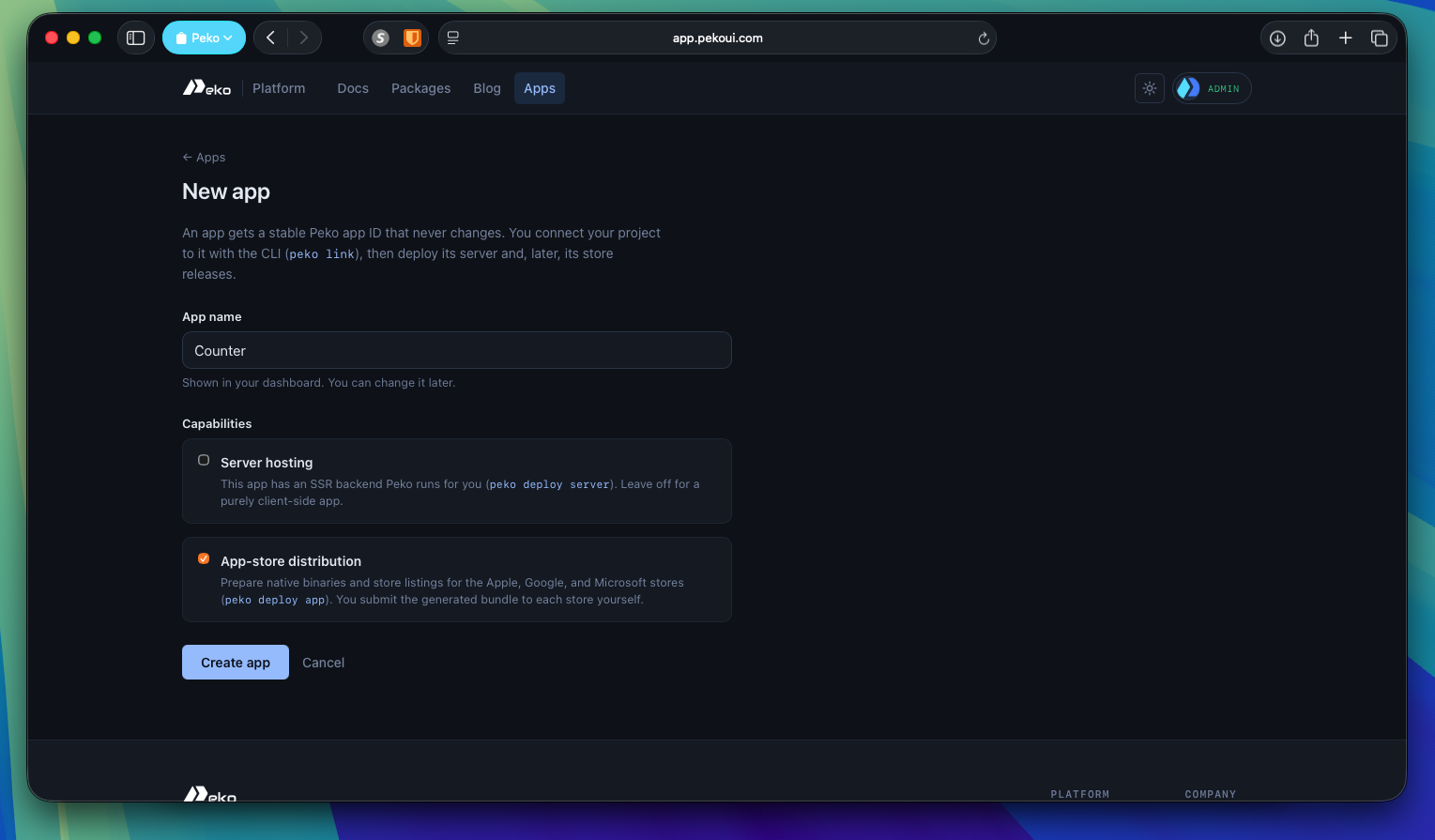Image resolution: width=1435 pixels, height=840 pixels.
Task: Open the ADMIN account button
Action: [x=1212, y=88]
